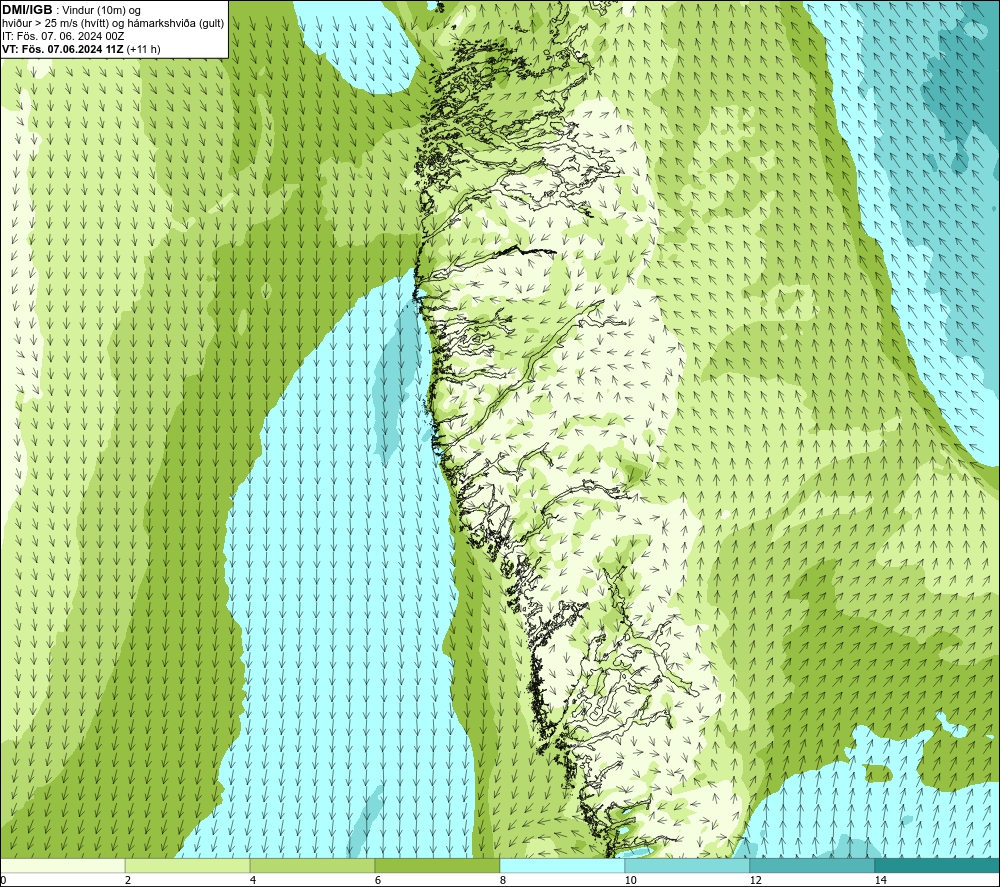1000x887 pixels.
Task: Click the legend scale label '6'
Action: (378, 881)
